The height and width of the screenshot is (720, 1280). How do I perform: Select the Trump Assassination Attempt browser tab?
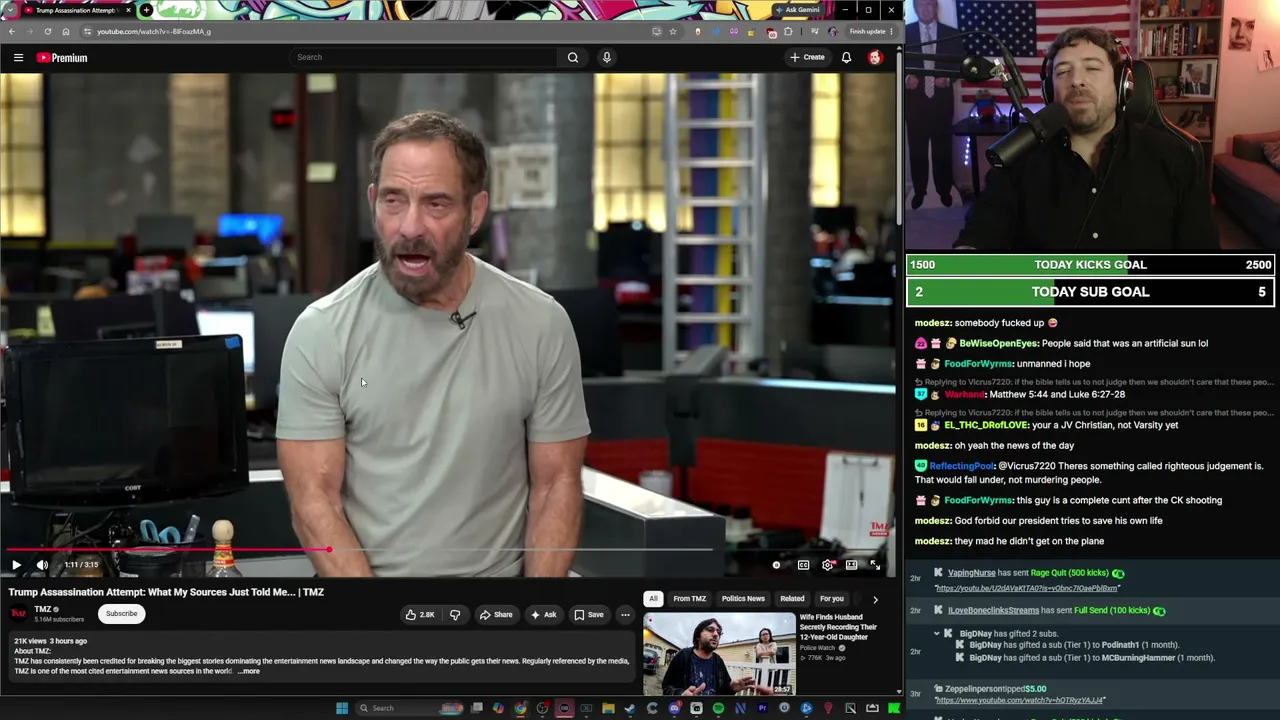coord(78,10)
